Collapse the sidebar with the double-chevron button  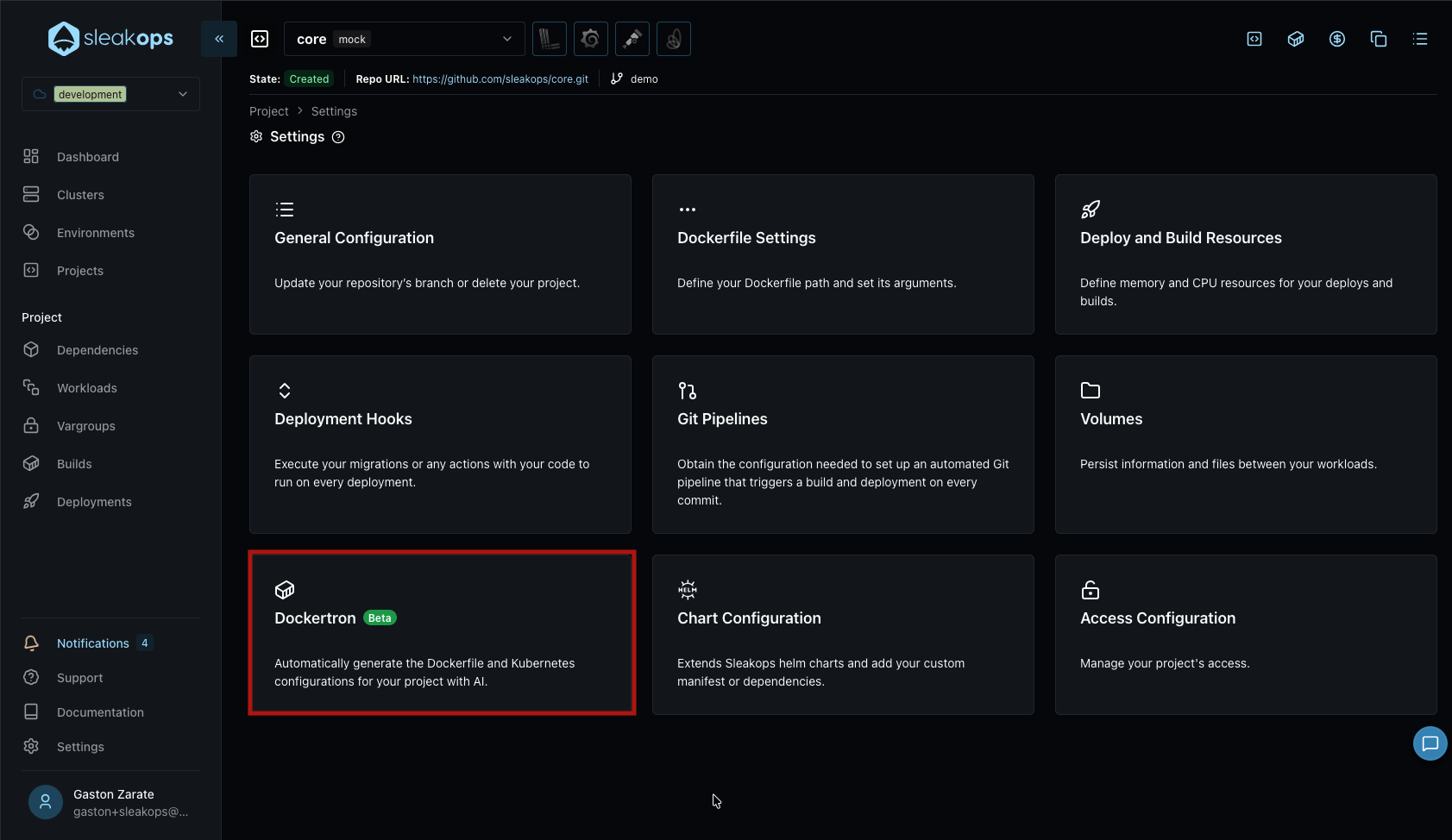(219, 39)
